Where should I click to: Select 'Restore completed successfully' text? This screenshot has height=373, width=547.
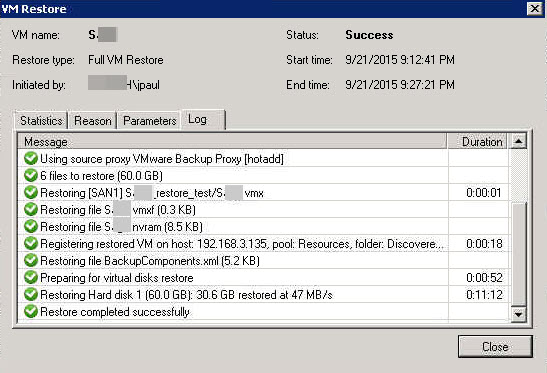pos(115,312)
